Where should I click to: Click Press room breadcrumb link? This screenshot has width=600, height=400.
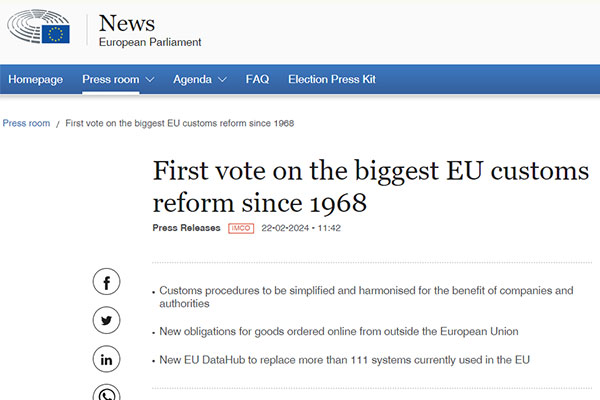click(x=26, y=123)
